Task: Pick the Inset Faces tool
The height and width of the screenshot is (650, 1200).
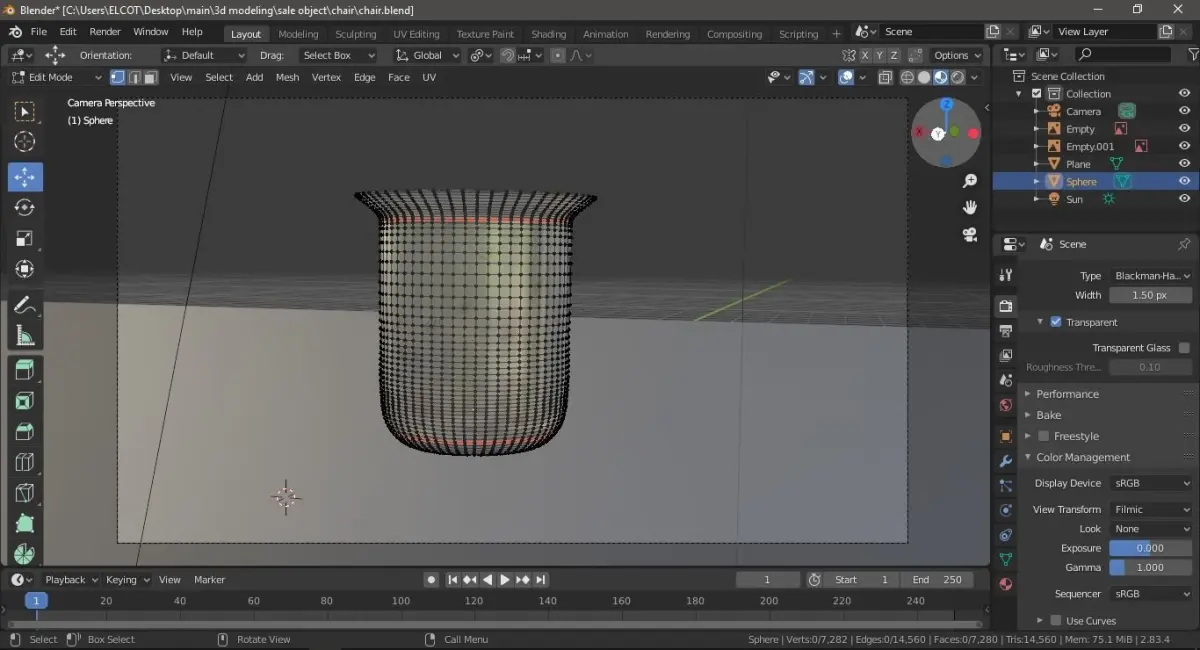Action: pyautogui.click(x=25, y=401)
